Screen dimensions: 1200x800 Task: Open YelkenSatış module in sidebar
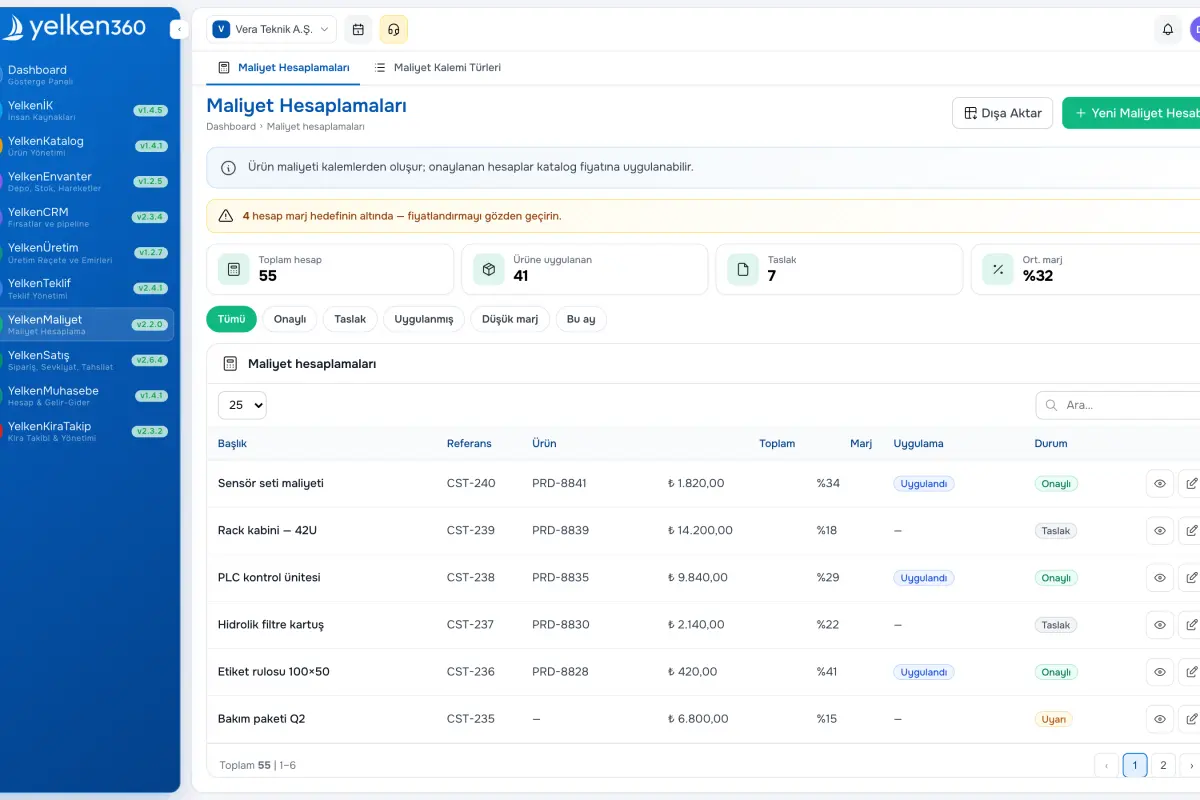pos(87,360)
